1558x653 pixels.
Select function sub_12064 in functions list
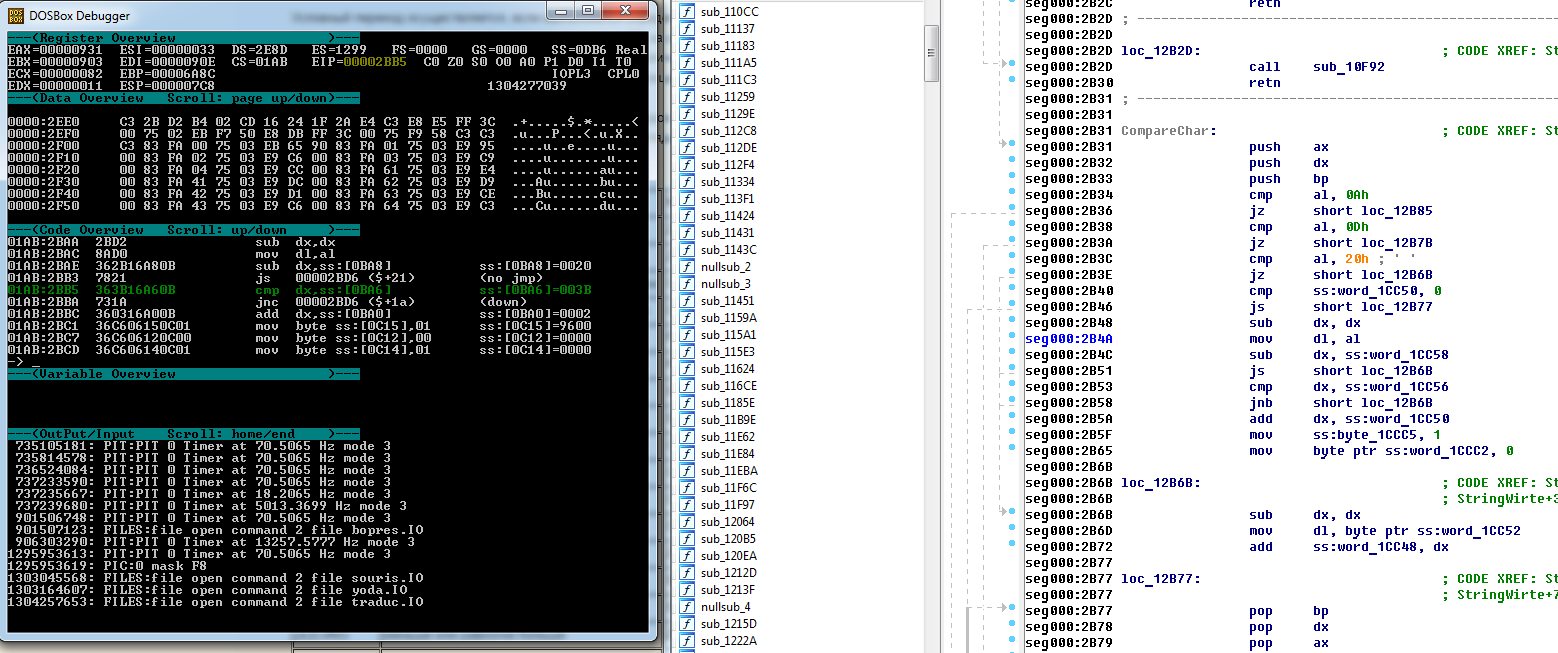(x=727, y=521)
